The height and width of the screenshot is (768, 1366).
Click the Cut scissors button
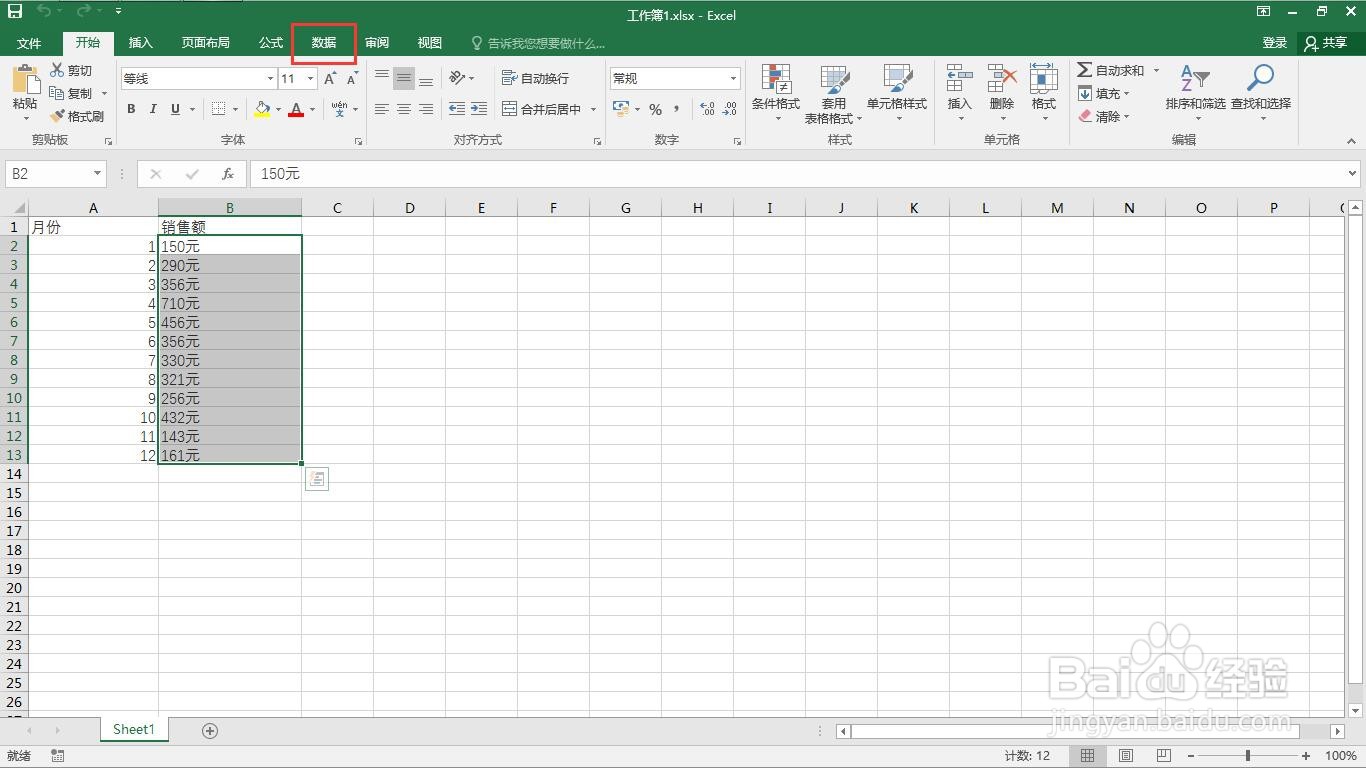tap(71, 70)
